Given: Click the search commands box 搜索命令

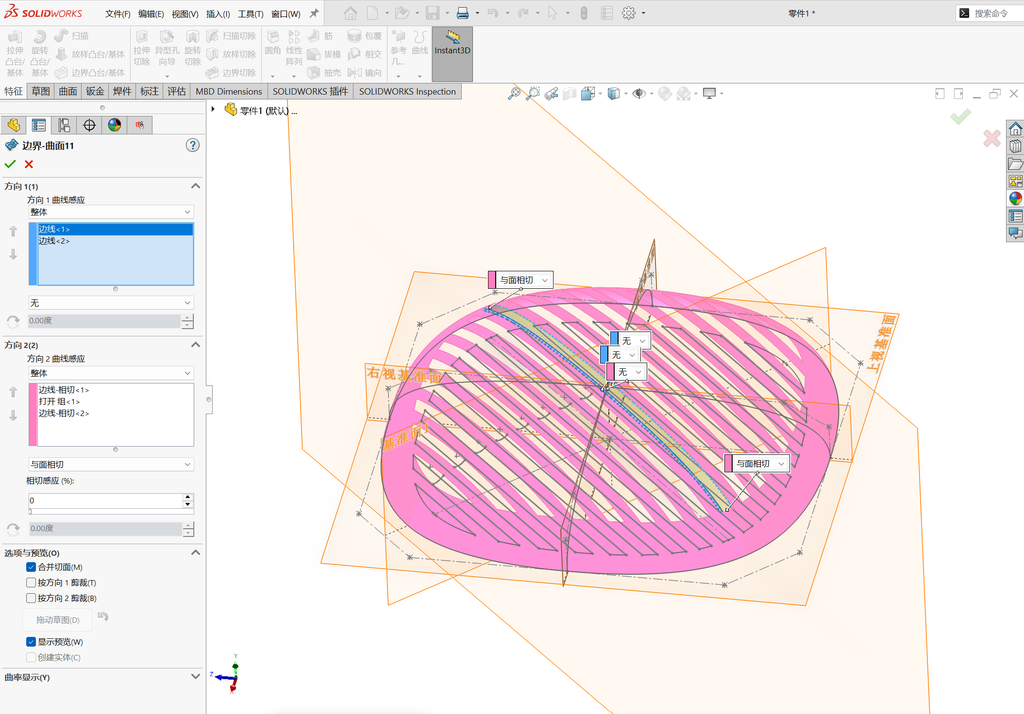Looking at the screenshot, I should click(989, 13).
